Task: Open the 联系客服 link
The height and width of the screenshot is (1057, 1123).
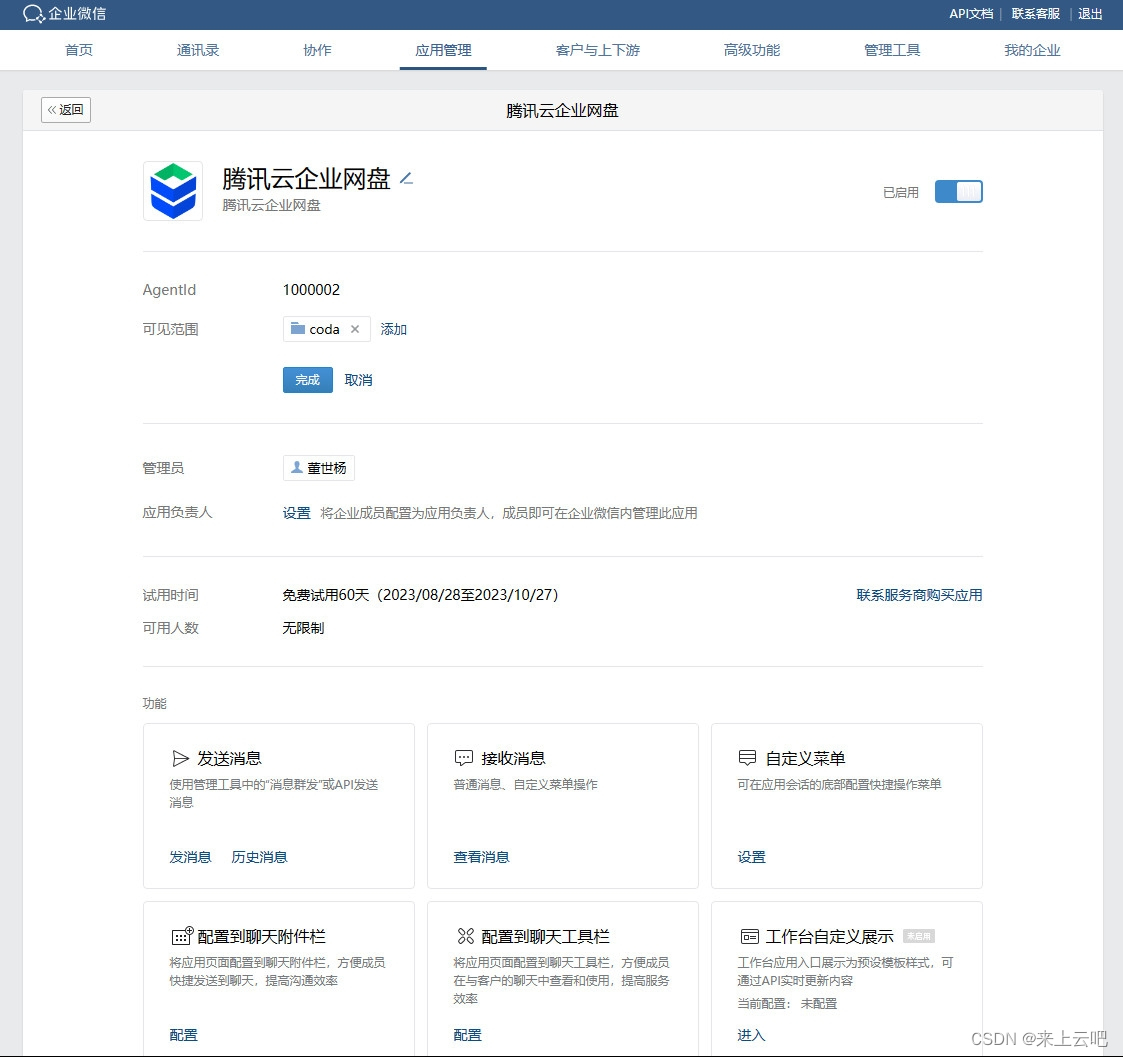Action: click(x=1036, y=14)
